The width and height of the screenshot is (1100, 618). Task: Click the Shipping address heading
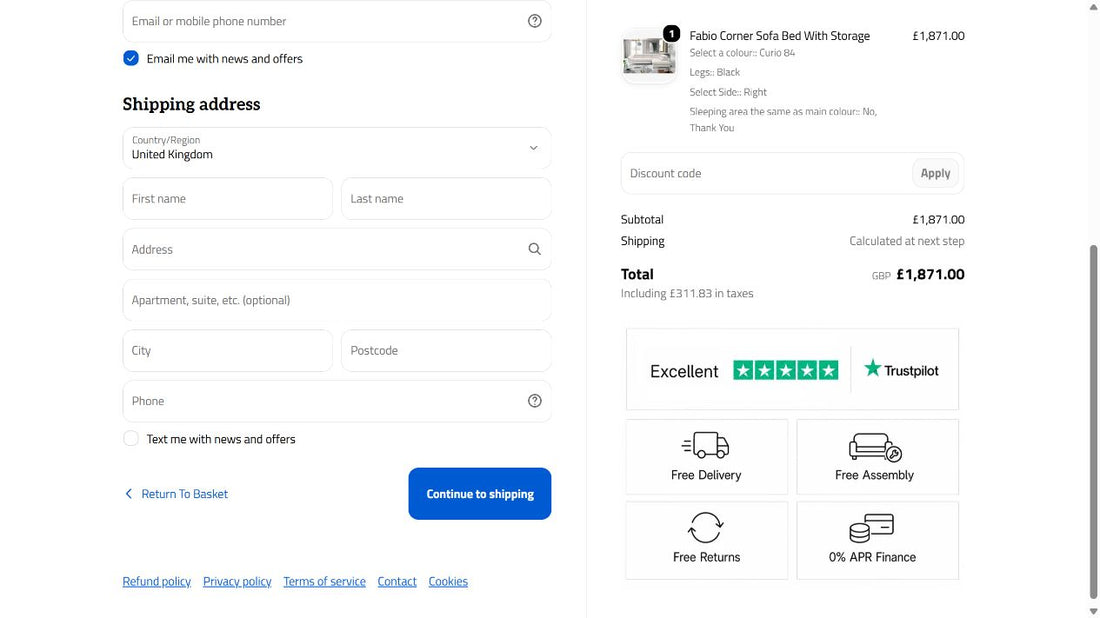[192, 105]
